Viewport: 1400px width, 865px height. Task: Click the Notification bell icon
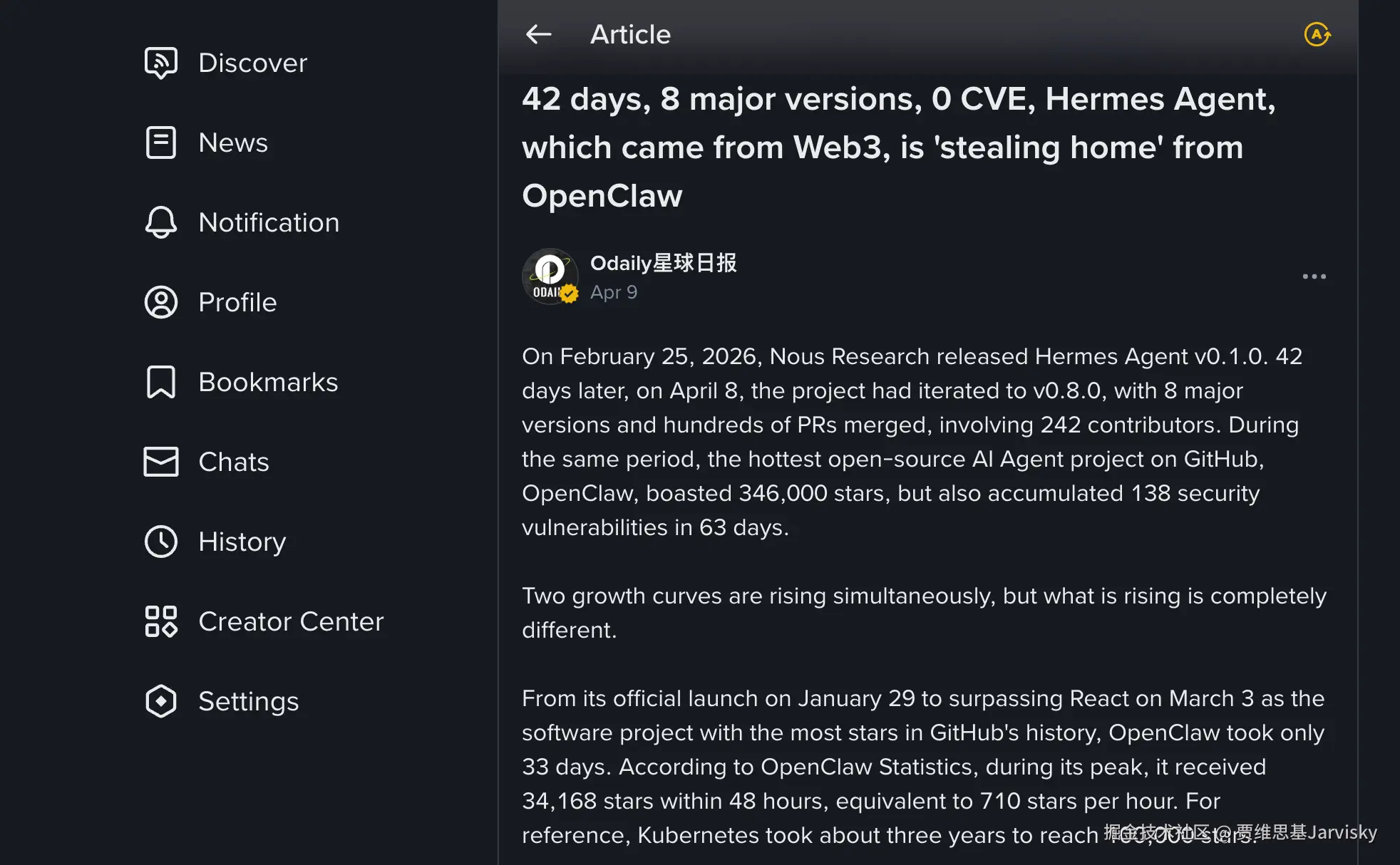coord(161,222)
